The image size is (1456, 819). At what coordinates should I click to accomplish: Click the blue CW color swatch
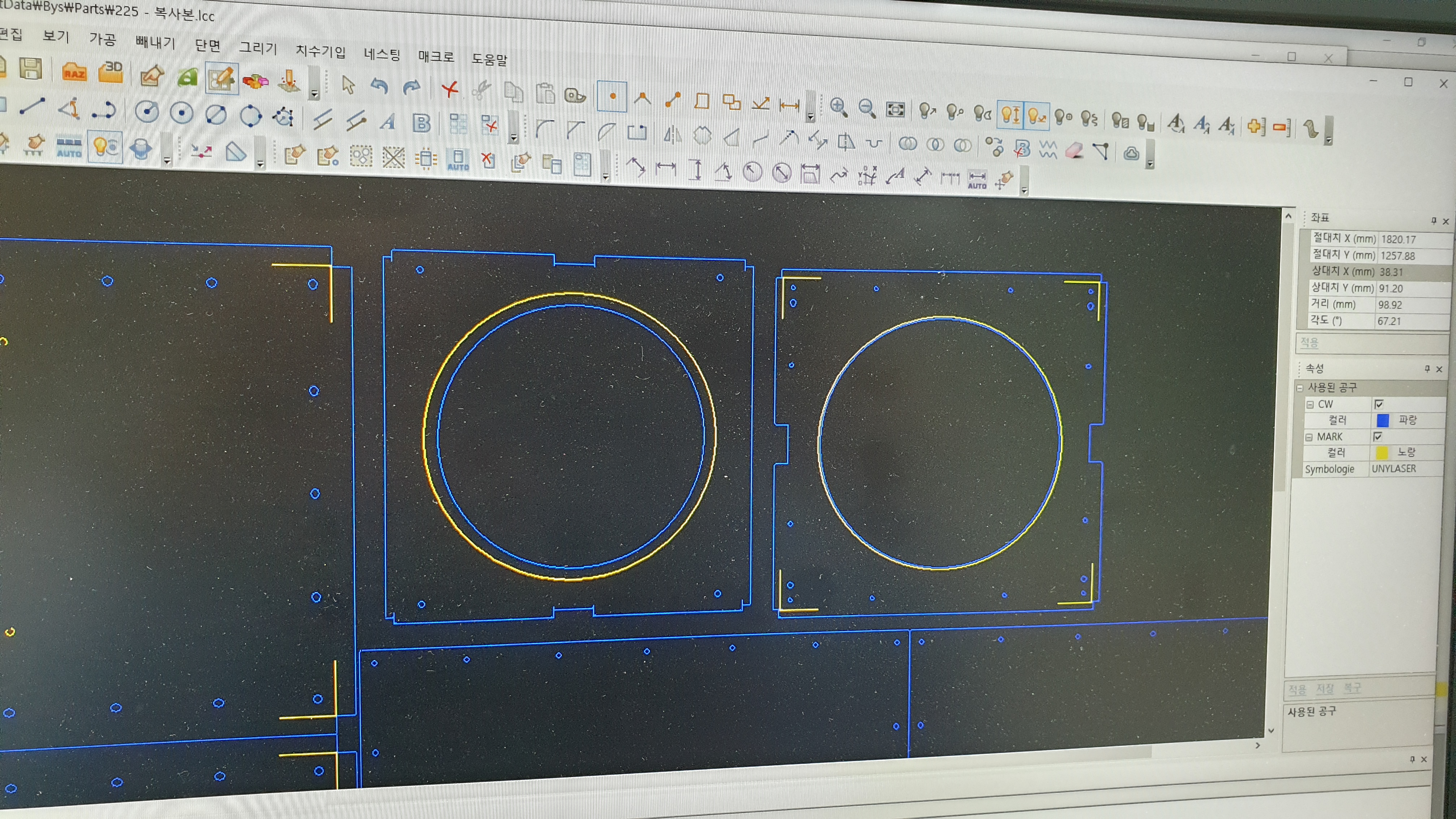click(1383, 421)
